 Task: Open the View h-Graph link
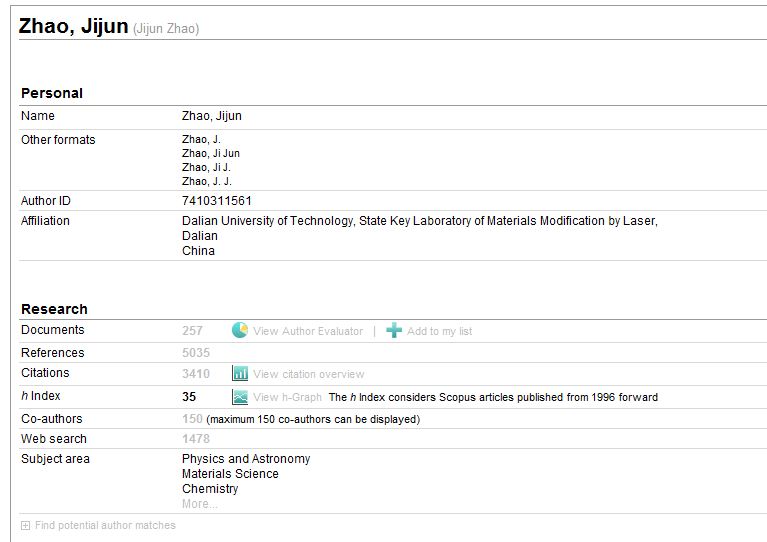point(287,397)
